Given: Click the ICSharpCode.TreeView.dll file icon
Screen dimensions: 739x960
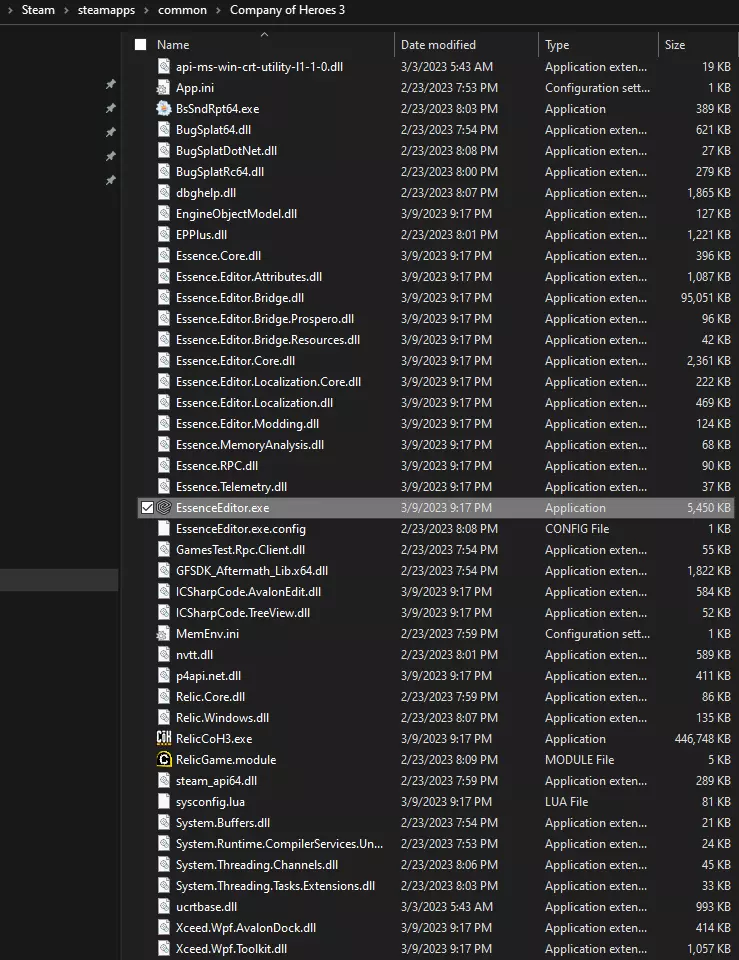Looking at the screenshot, I should (163, 612).
